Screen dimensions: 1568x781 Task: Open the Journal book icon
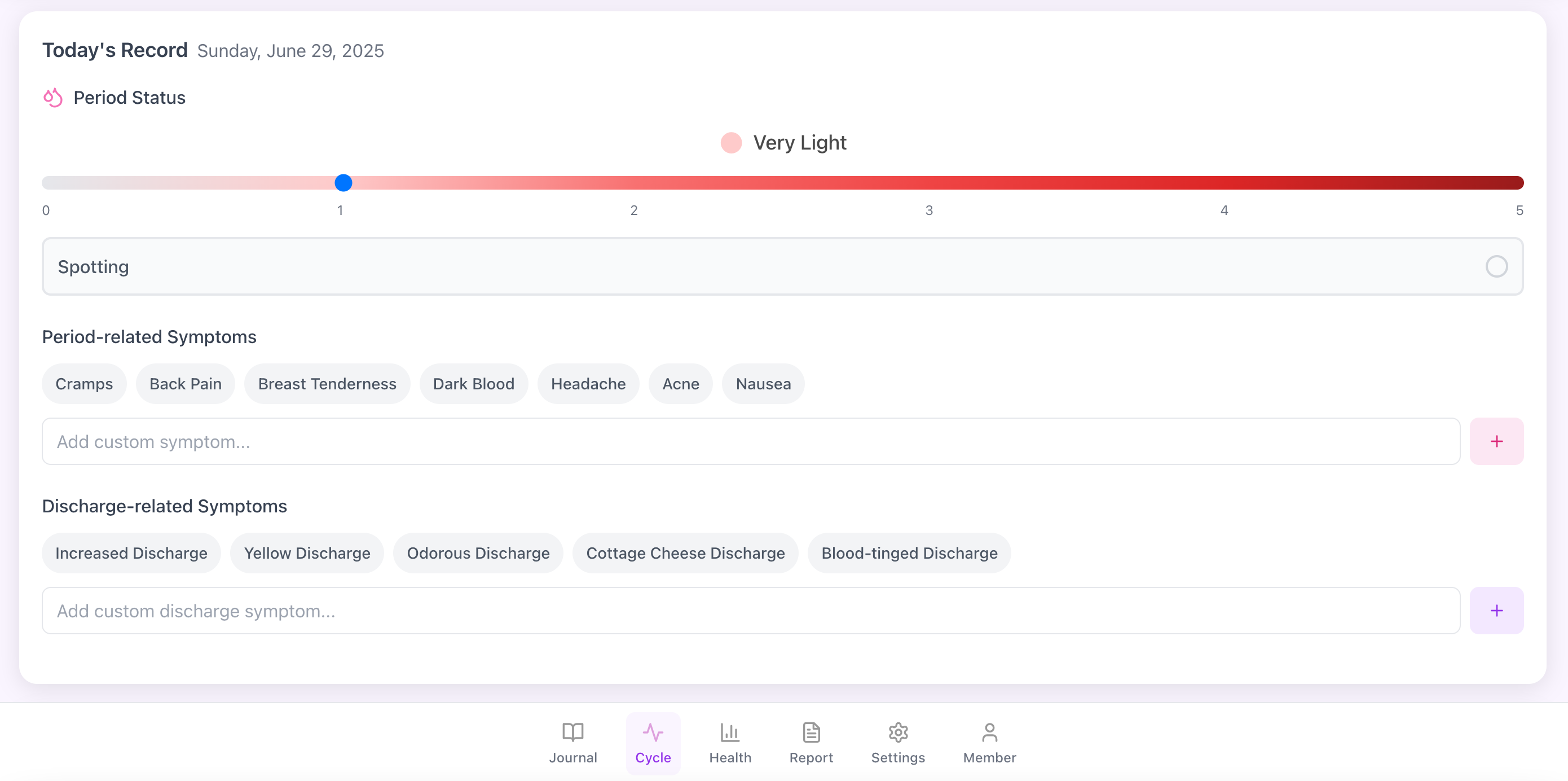(x=572, y=732)
